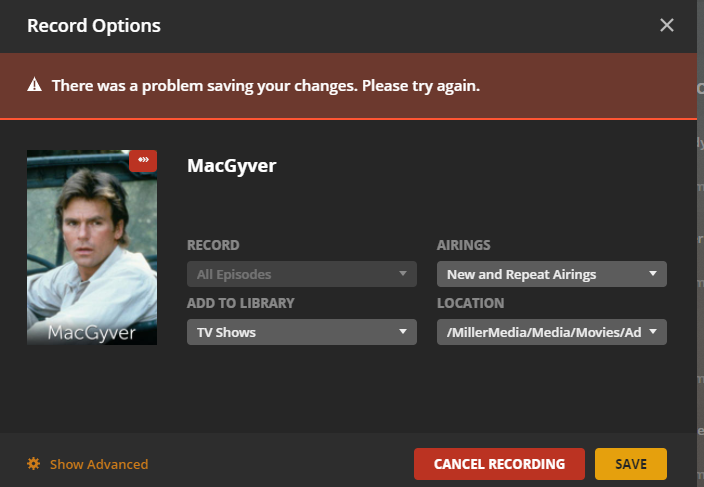Open the Airings dropdown showing New and Repeat Airings

coord(552,274)
